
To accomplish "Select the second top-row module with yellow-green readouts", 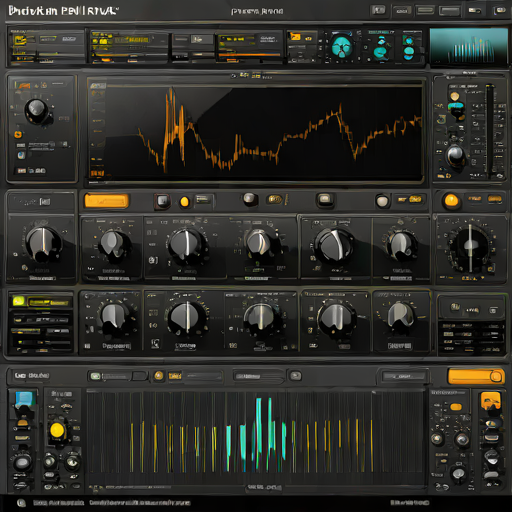I will pos(128,47).
